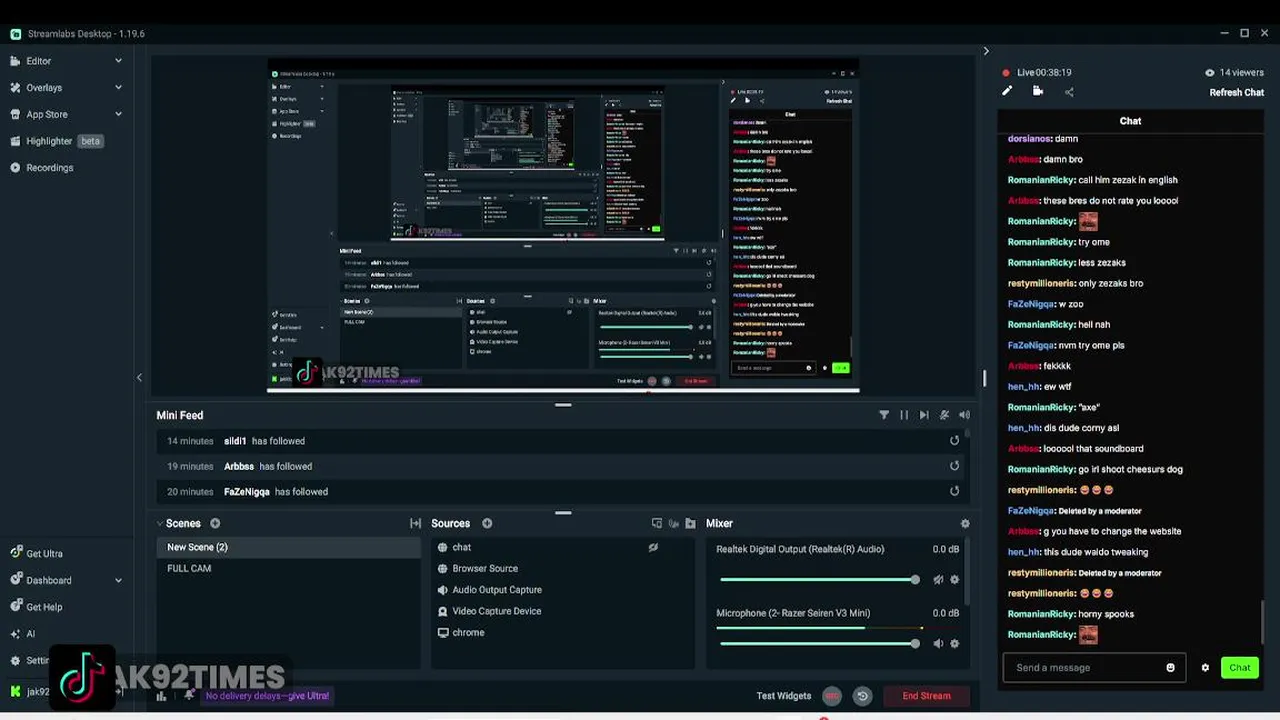Screen dimensions: 1280x720
Task: Open performance stats bar icon
Action: [x=161, y=696]
